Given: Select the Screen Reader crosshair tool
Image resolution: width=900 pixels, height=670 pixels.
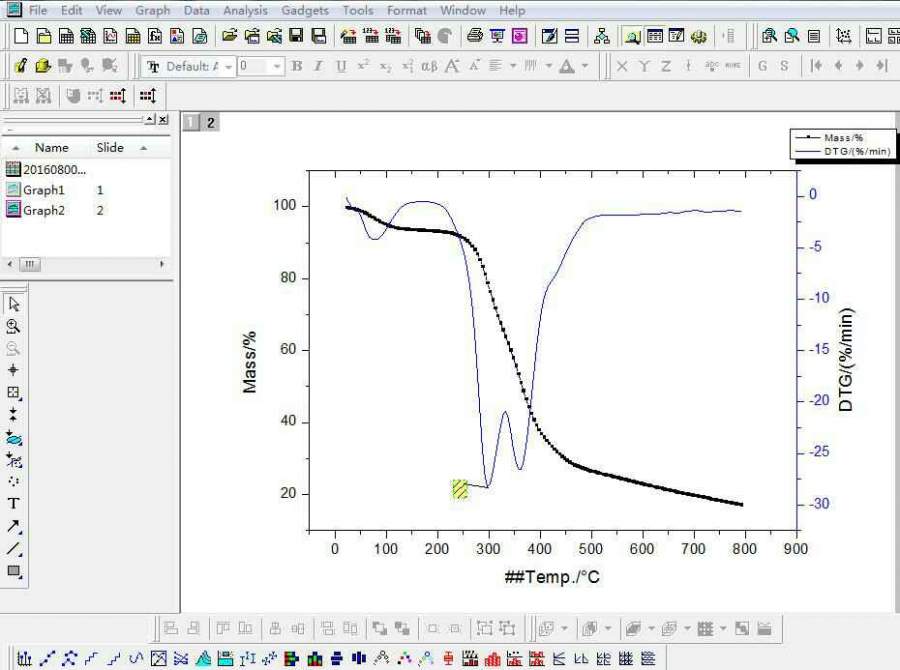Looking at the screenshot, I should coord(13,370).
